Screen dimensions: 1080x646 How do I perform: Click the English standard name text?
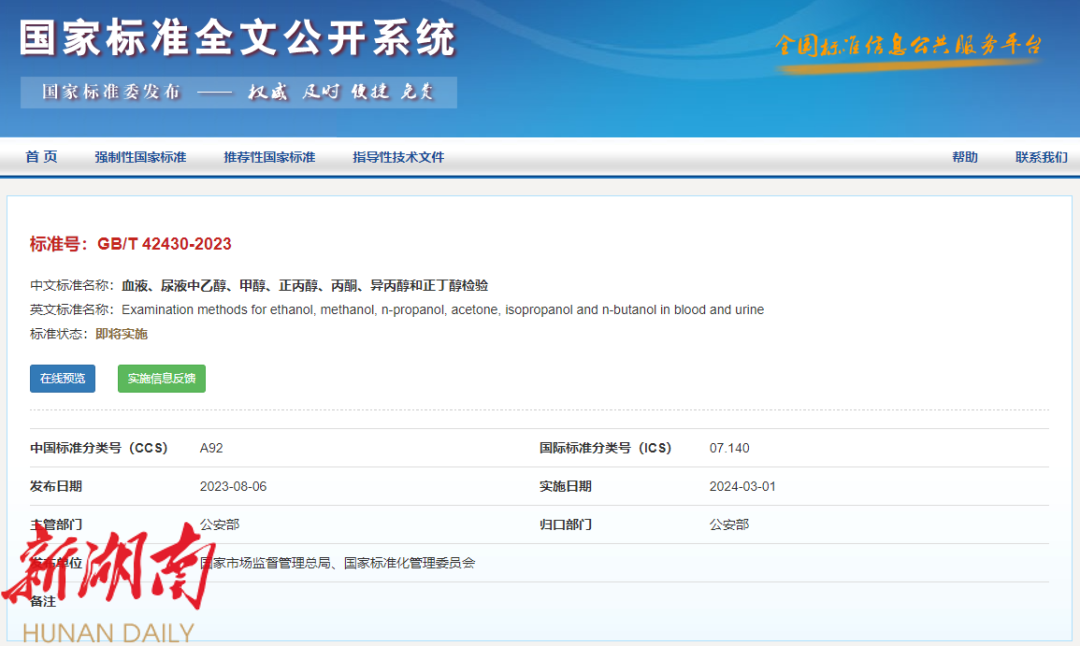click(x=442, y=310)
